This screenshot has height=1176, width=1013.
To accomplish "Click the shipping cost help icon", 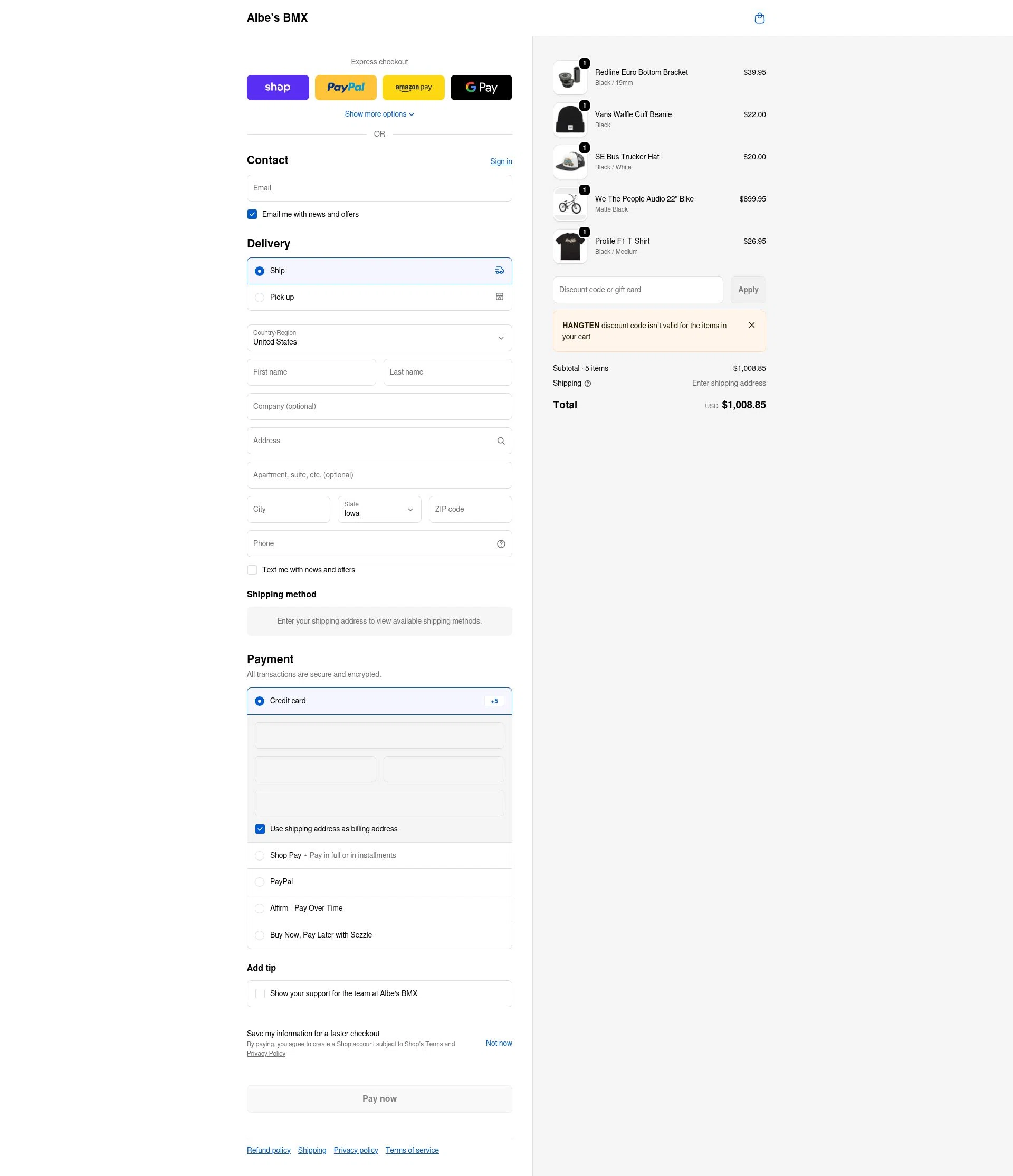I will [587, 383].
